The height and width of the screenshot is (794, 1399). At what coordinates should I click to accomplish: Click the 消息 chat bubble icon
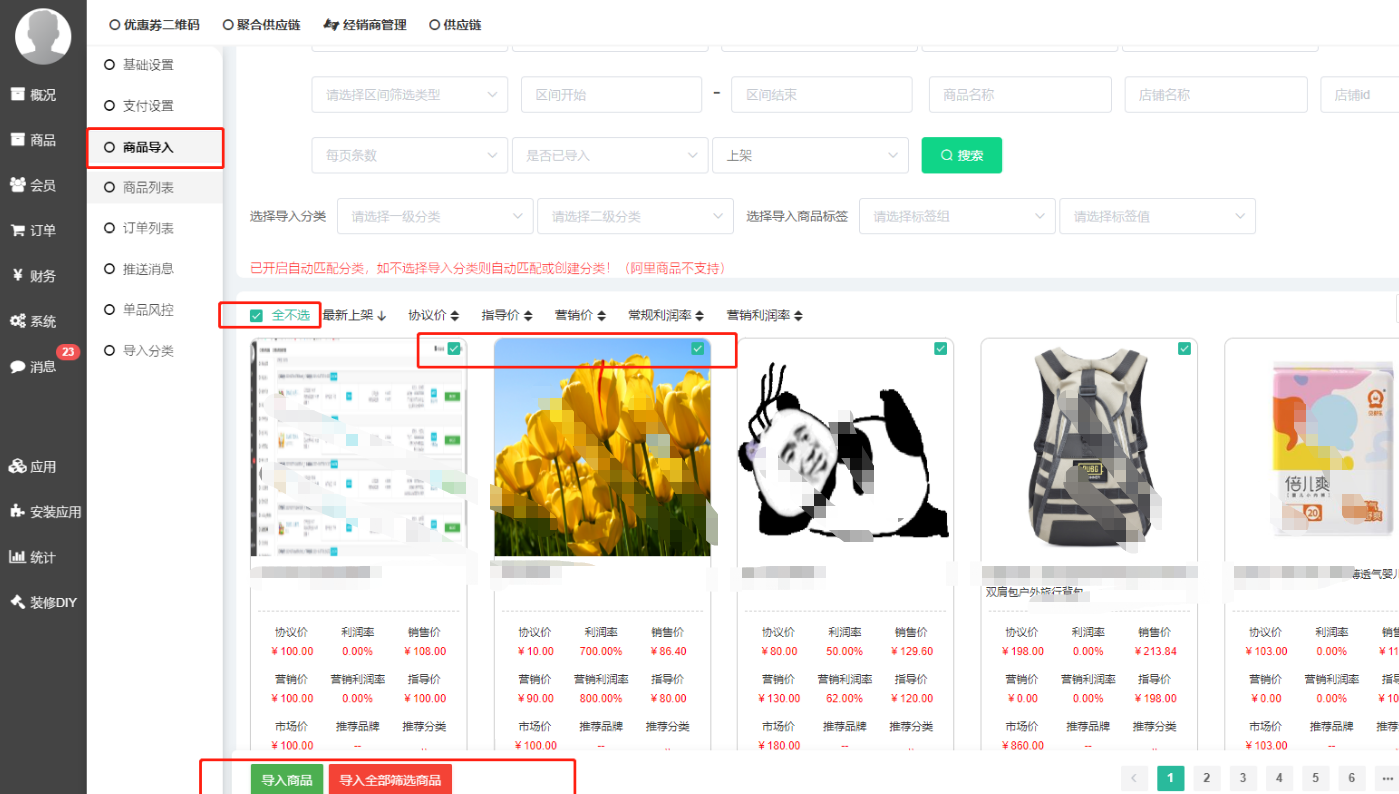[x=18, y=367]
